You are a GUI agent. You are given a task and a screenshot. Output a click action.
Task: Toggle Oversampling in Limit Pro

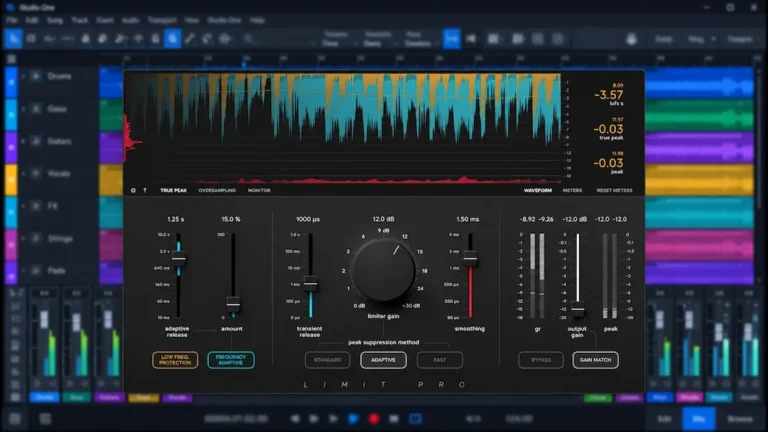[217, 191]
